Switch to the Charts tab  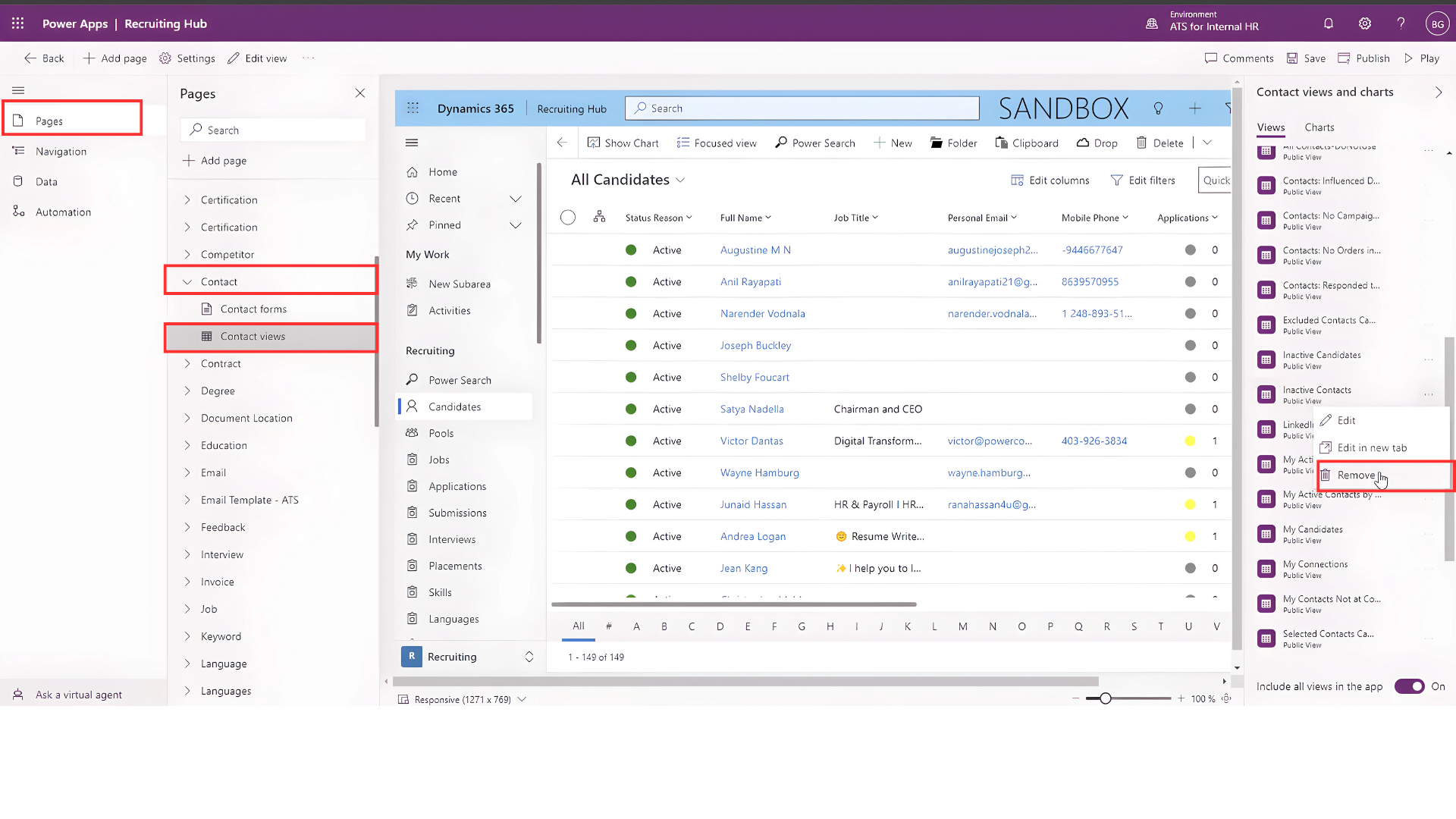point(1319,127)
